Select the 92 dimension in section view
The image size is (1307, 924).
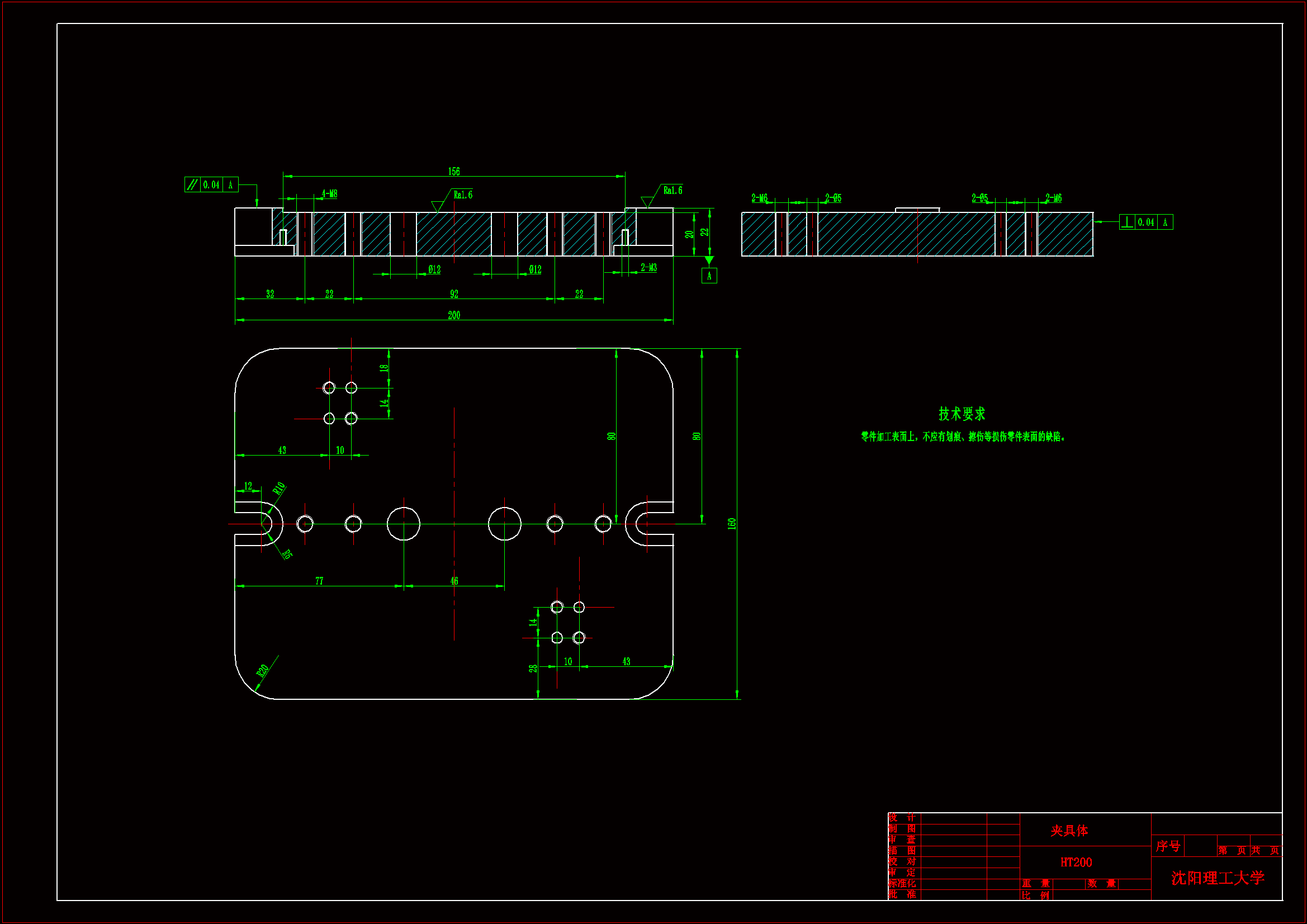(454, 294)
